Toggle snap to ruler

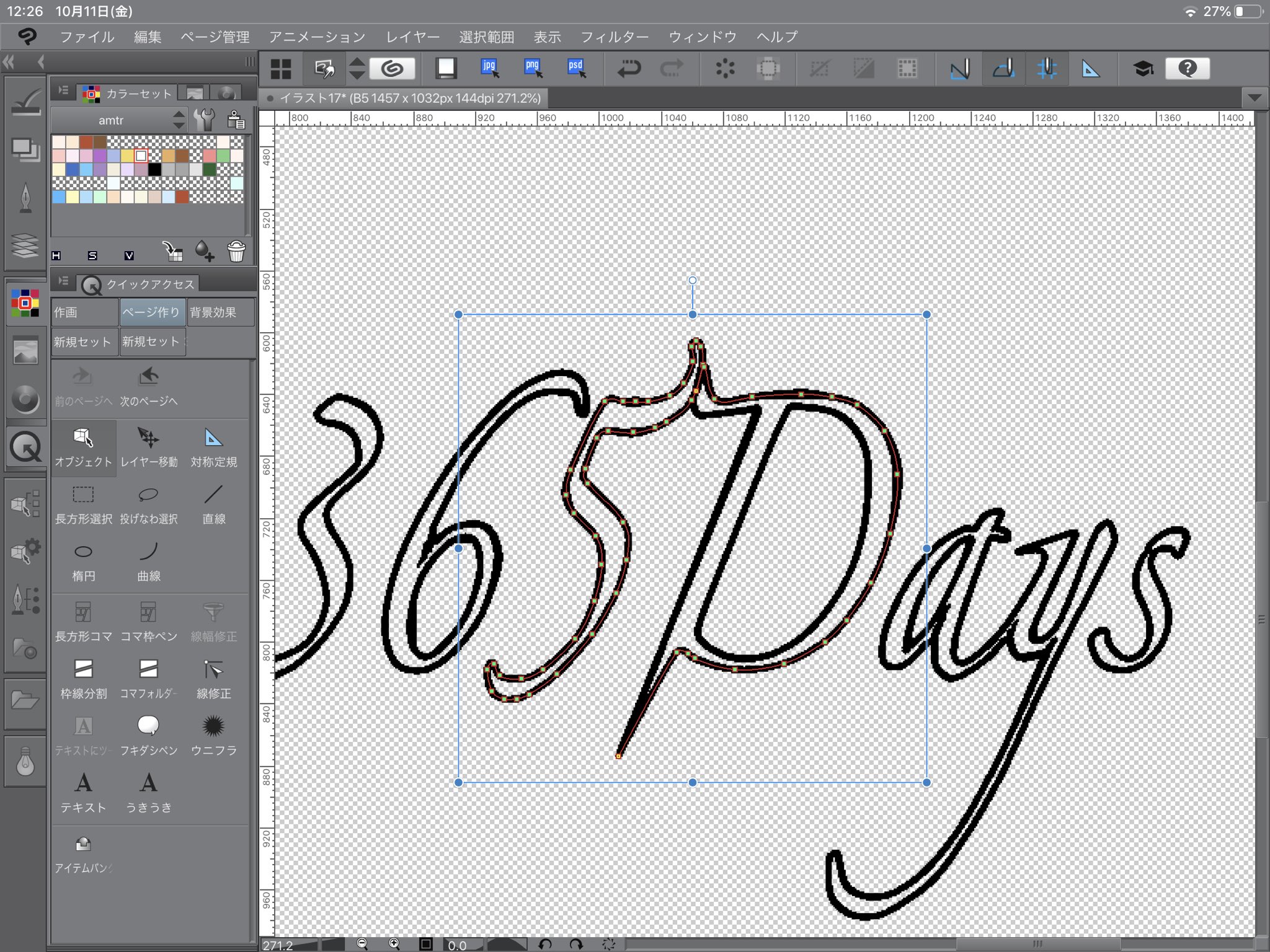(959, 68)
